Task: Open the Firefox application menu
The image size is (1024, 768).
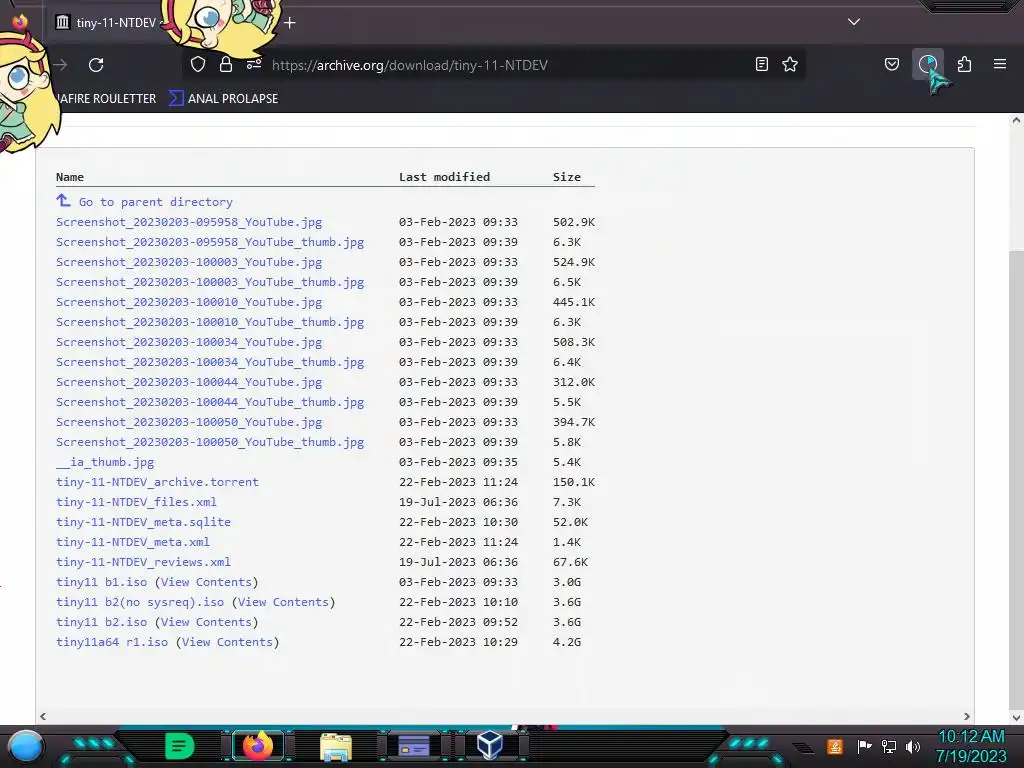Action: click(1000, 64)
